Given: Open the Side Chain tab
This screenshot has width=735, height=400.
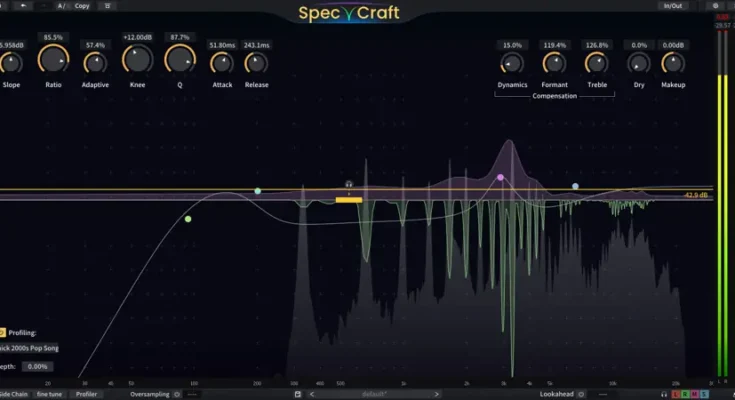Looking at the screenshot, I should (14, 394).
